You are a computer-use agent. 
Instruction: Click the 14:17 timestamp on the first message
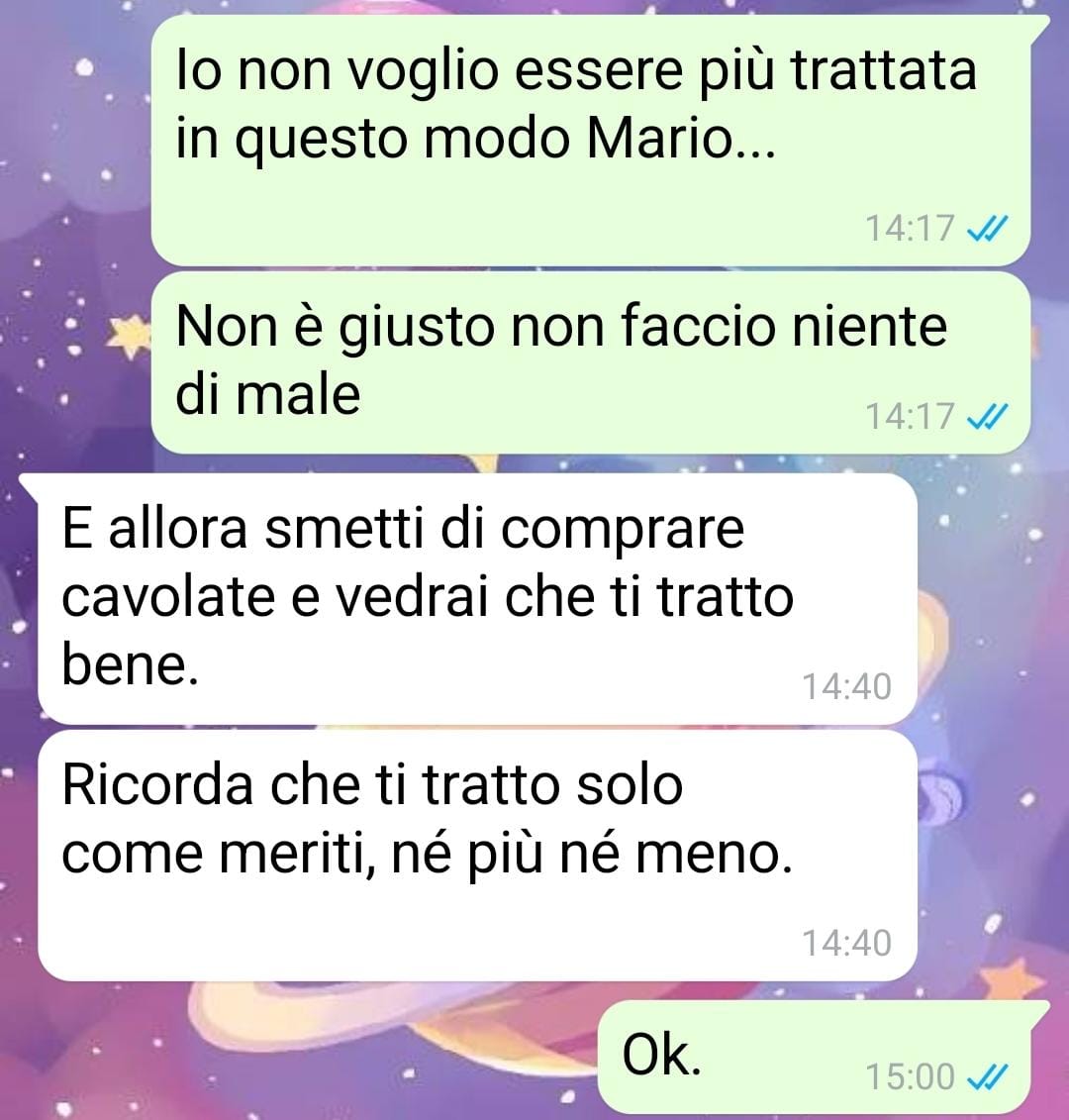(x=910, y=229)
